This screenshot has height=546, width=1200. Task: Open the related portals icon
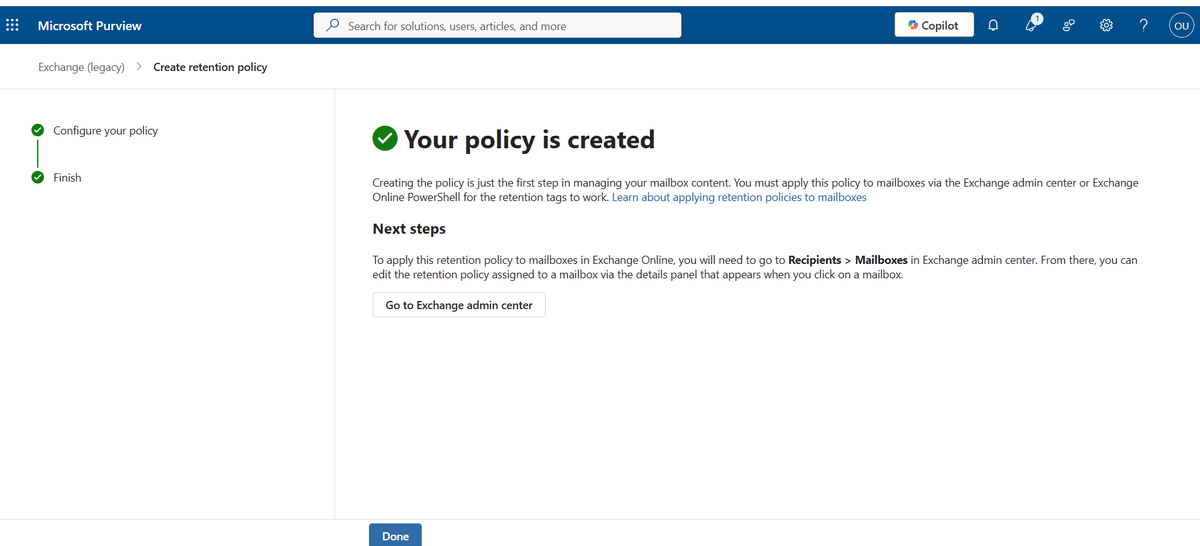pyautogui.click(x=1069, y=26)
